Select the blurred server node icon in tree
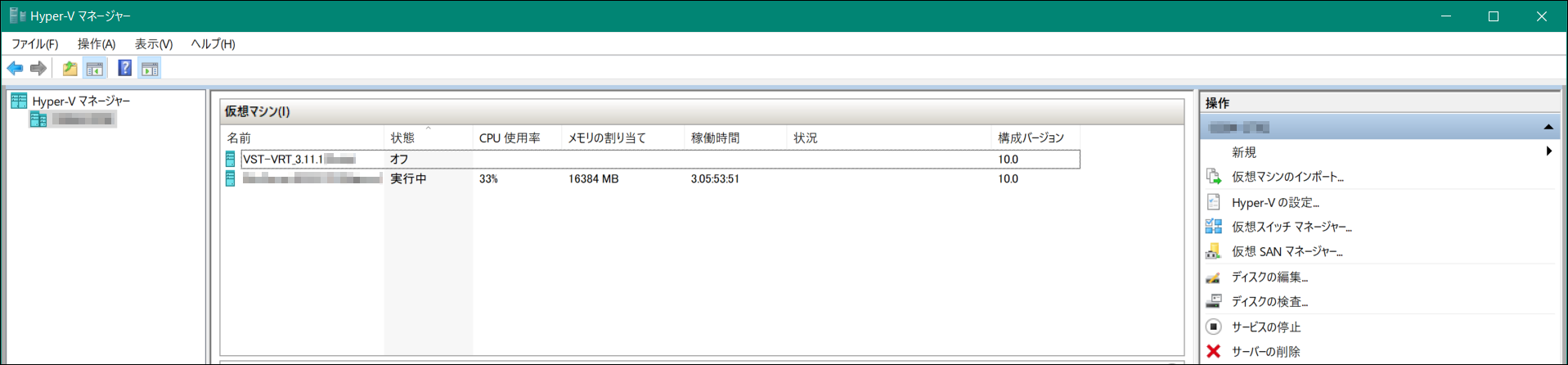The image size is (1568, 365). [38, 119]
